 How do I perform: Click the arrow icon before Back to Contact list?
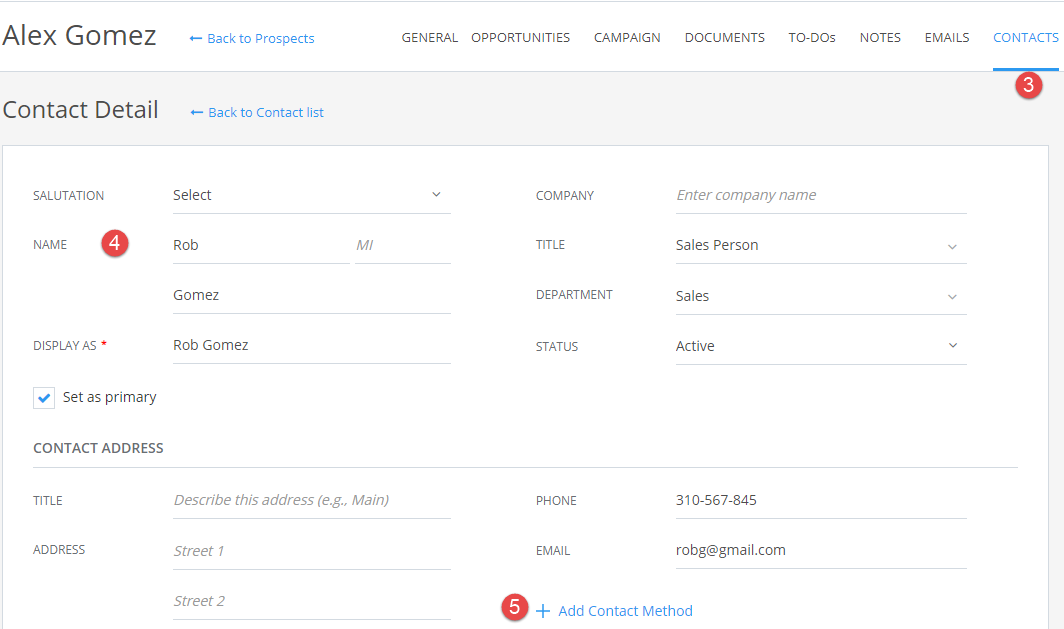[x=197, y=113]
